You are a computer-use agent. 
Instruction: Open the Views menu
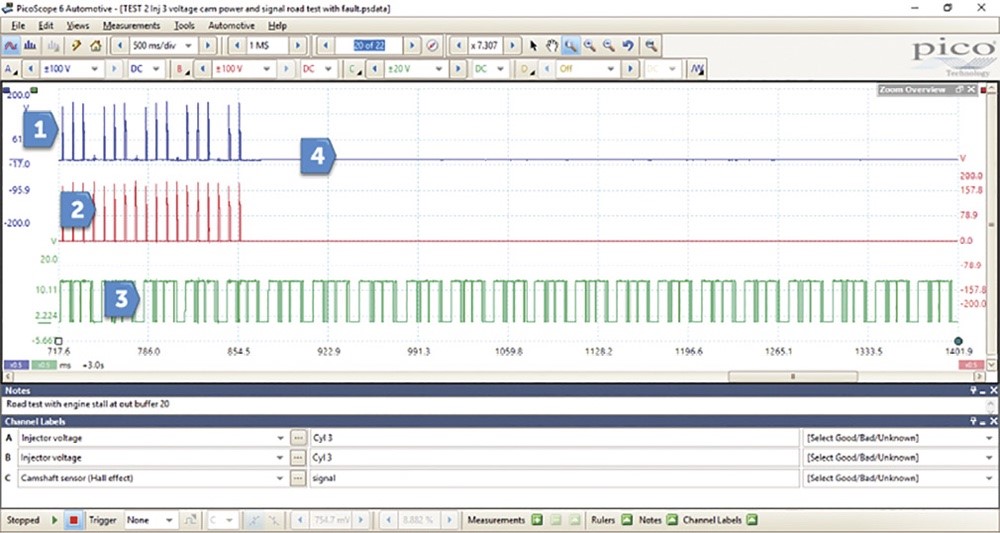coord(78,26)
